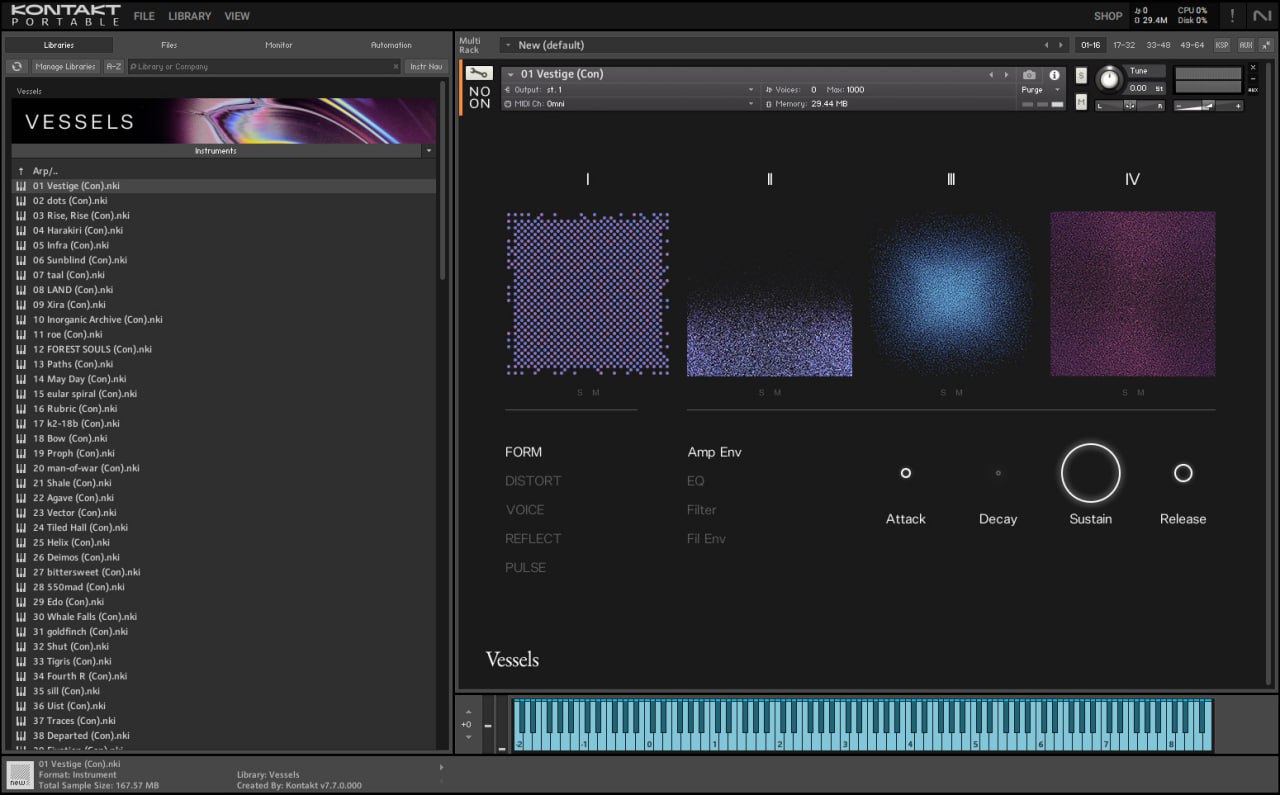This screenshot has height=795, width=1280.
Task: Click the Manage Libraries button
Action: point(65,67)
